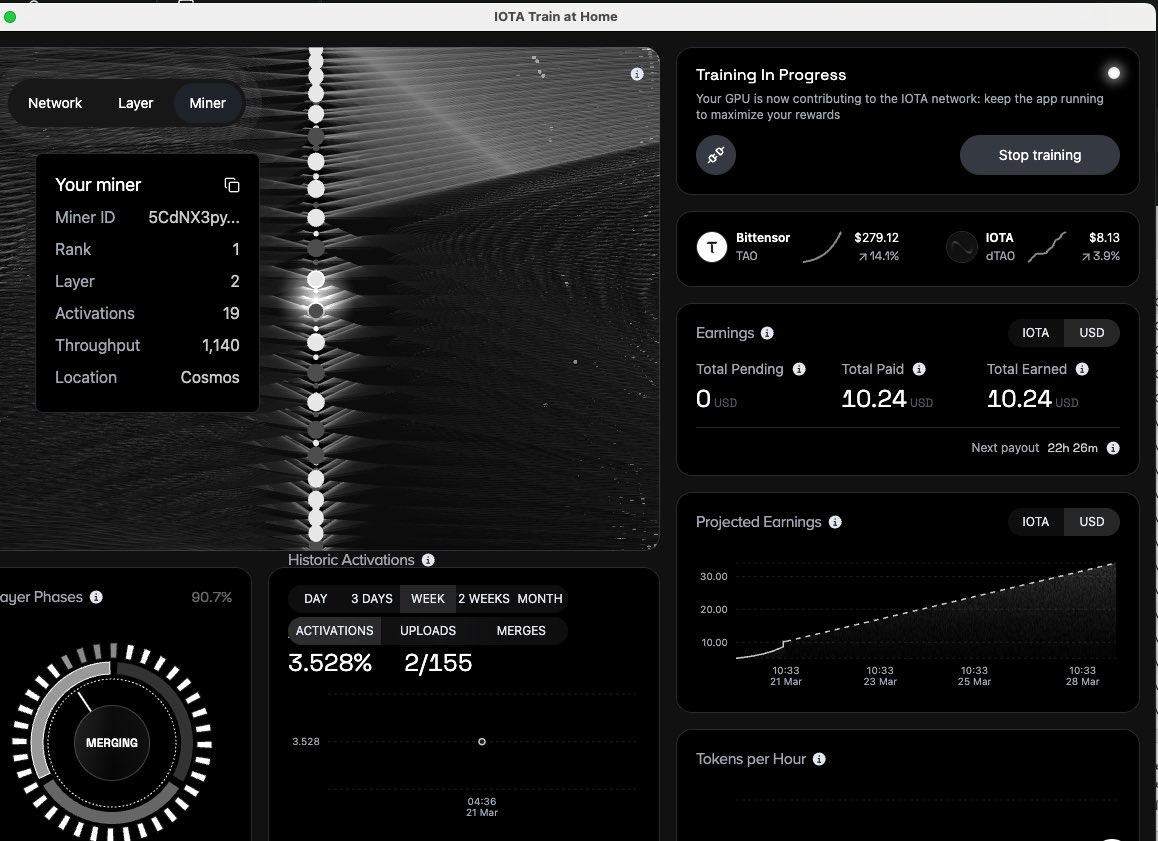
Task: Open the Total Paid info icon
Action: (x=919, y=369)
